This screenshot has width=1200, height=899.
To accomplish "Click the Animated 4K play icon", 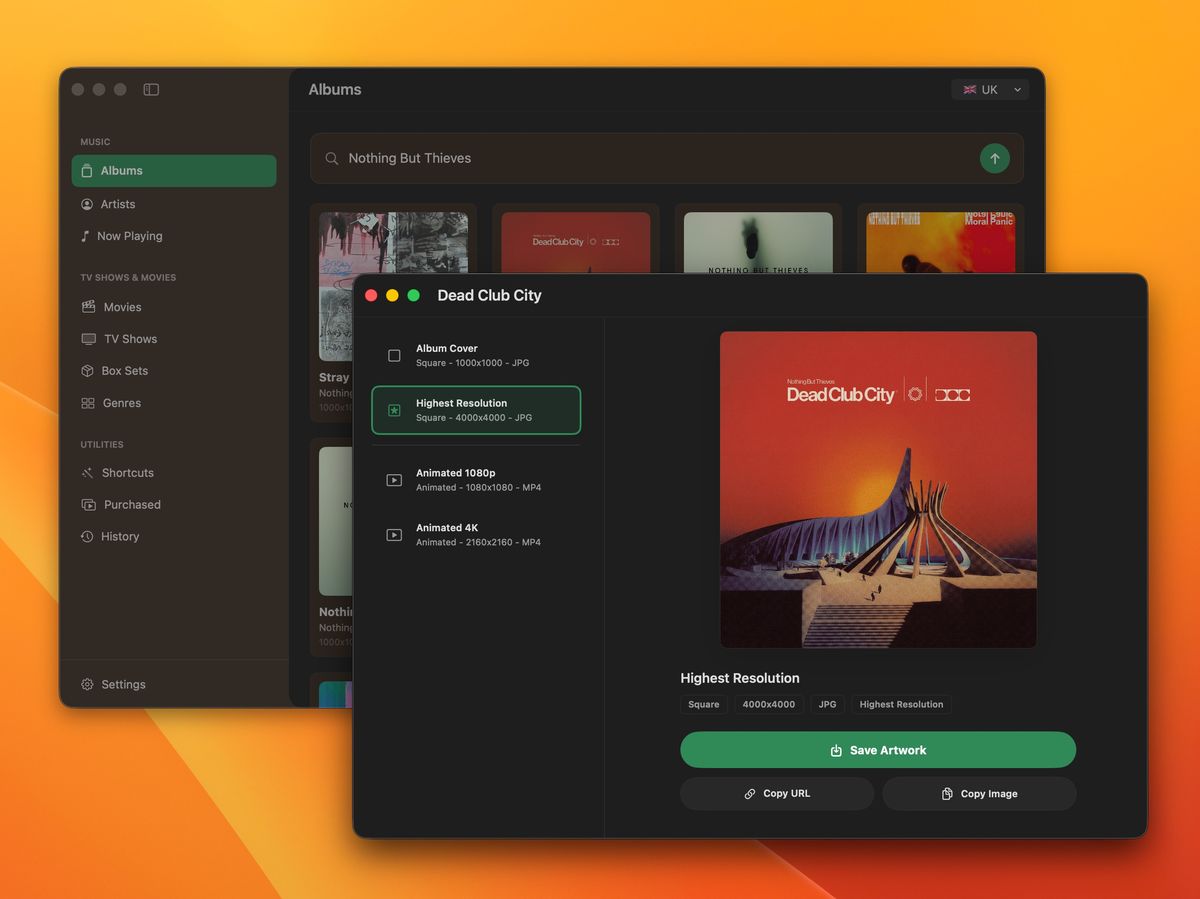I will [394, 535].
